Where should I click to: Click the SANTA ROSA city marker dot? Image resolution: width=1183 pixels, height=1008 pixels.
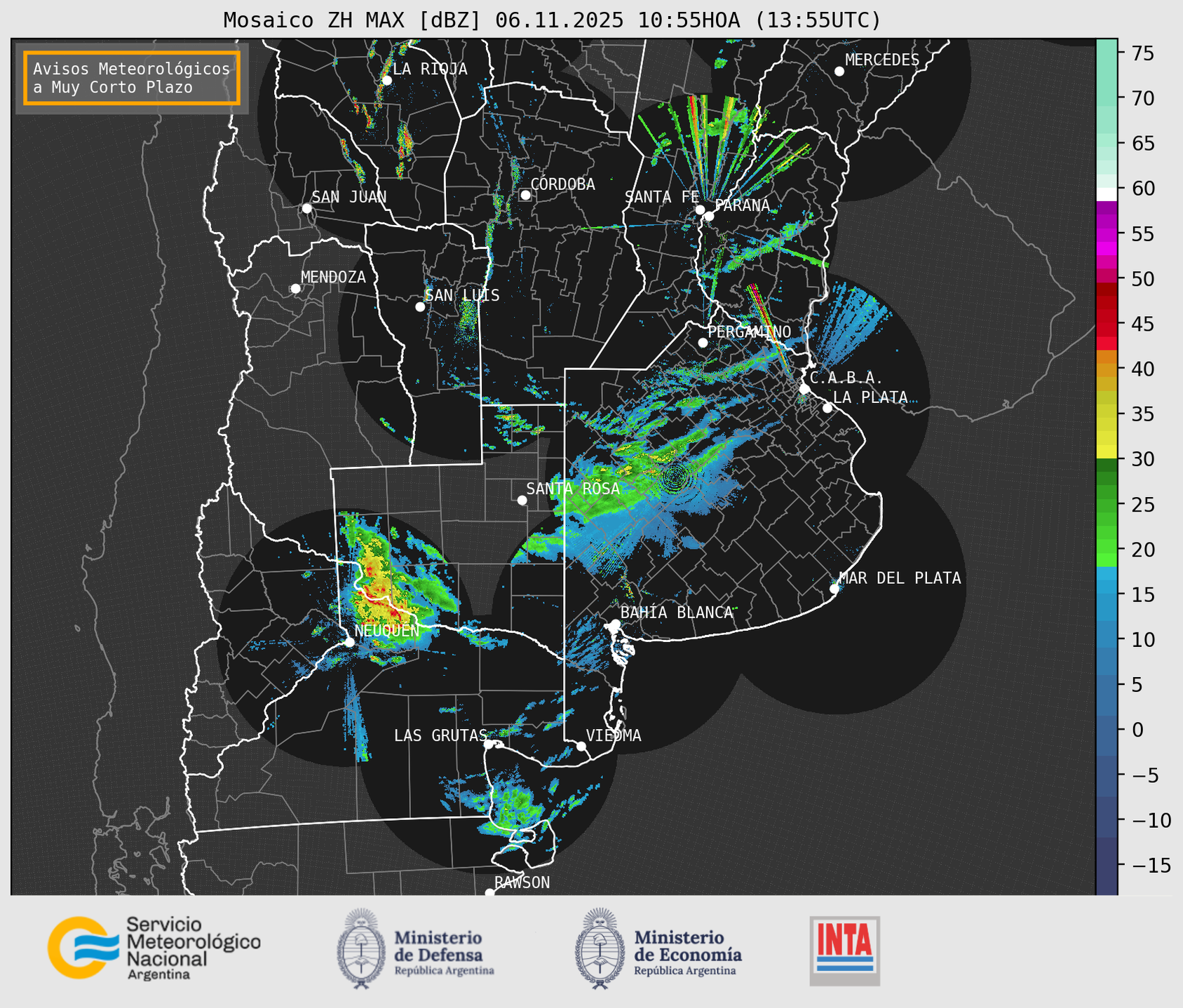tap(522, 500)
